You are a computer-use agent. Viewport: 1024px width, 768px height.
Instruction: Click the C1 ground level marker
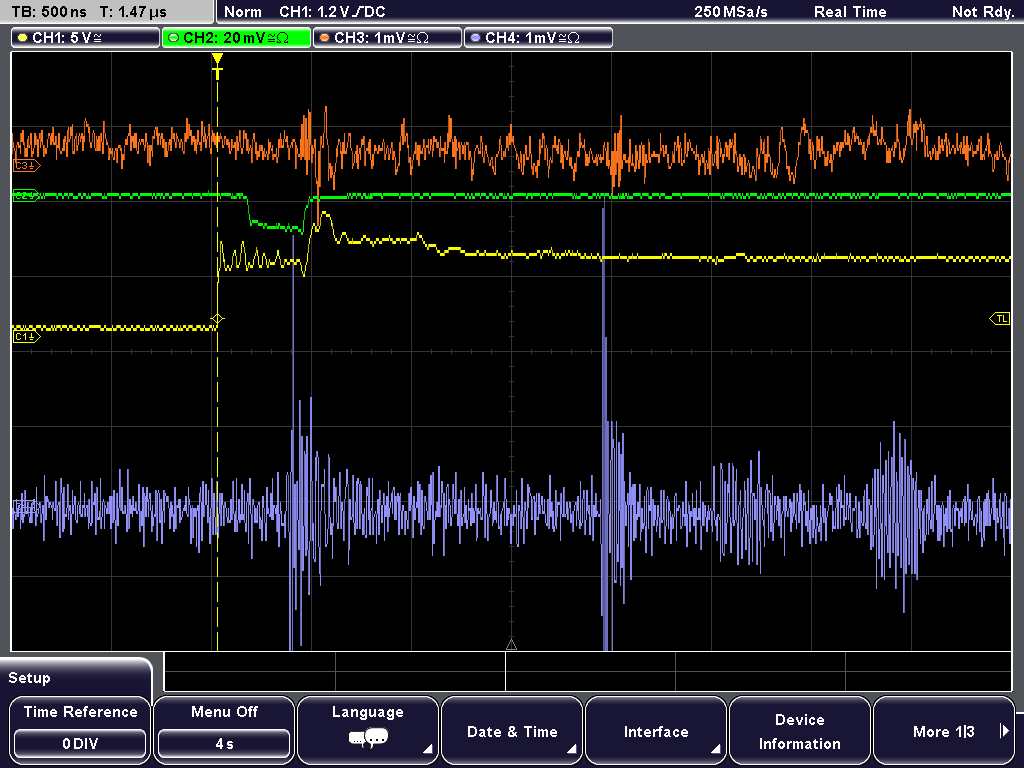click(26, 337)
